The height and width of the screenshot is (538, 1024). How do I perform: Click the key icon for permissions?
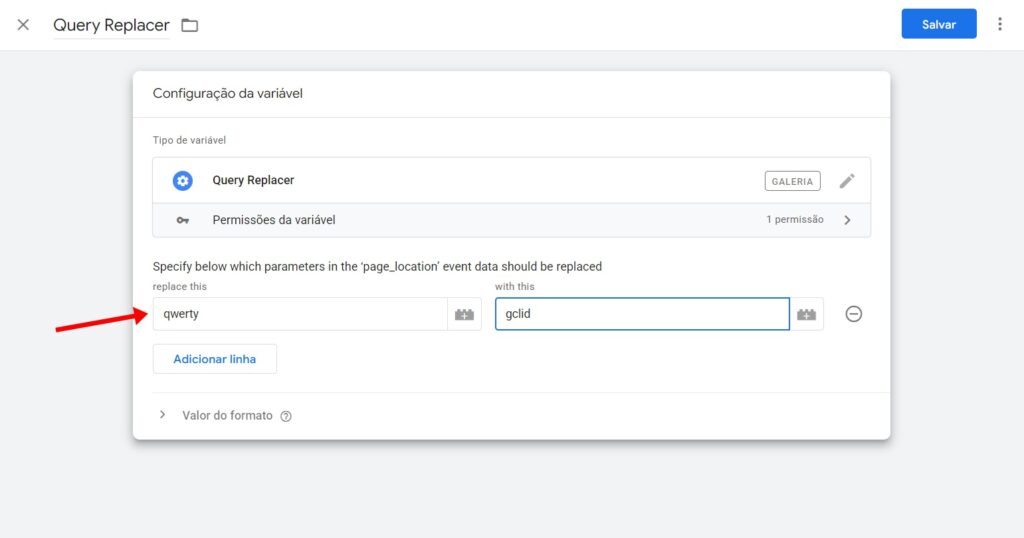pos(182,220)
